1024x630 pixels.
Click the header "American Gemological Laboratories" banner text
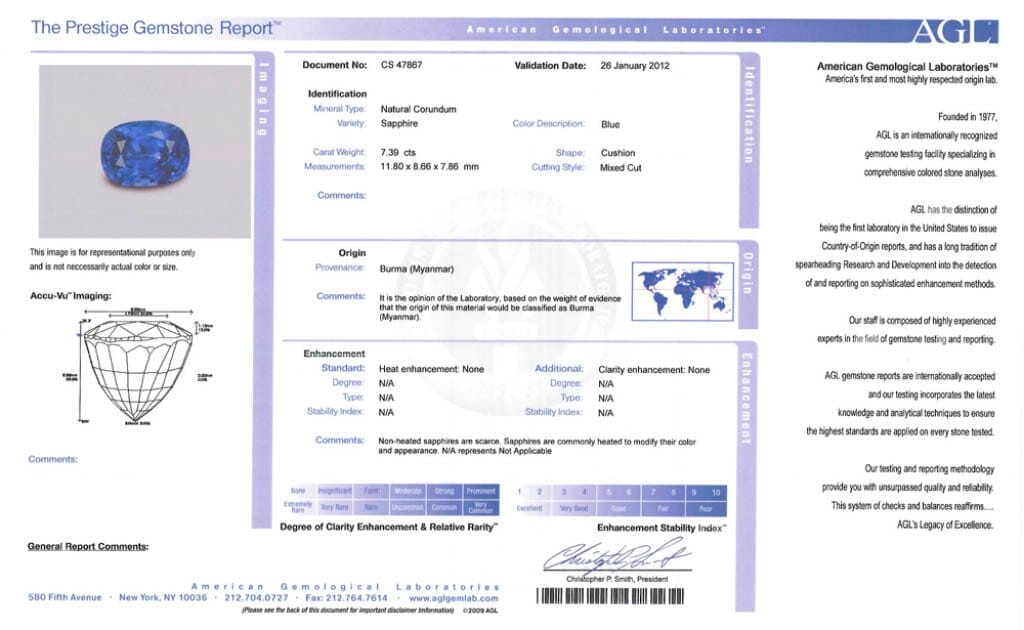[615, 30]
